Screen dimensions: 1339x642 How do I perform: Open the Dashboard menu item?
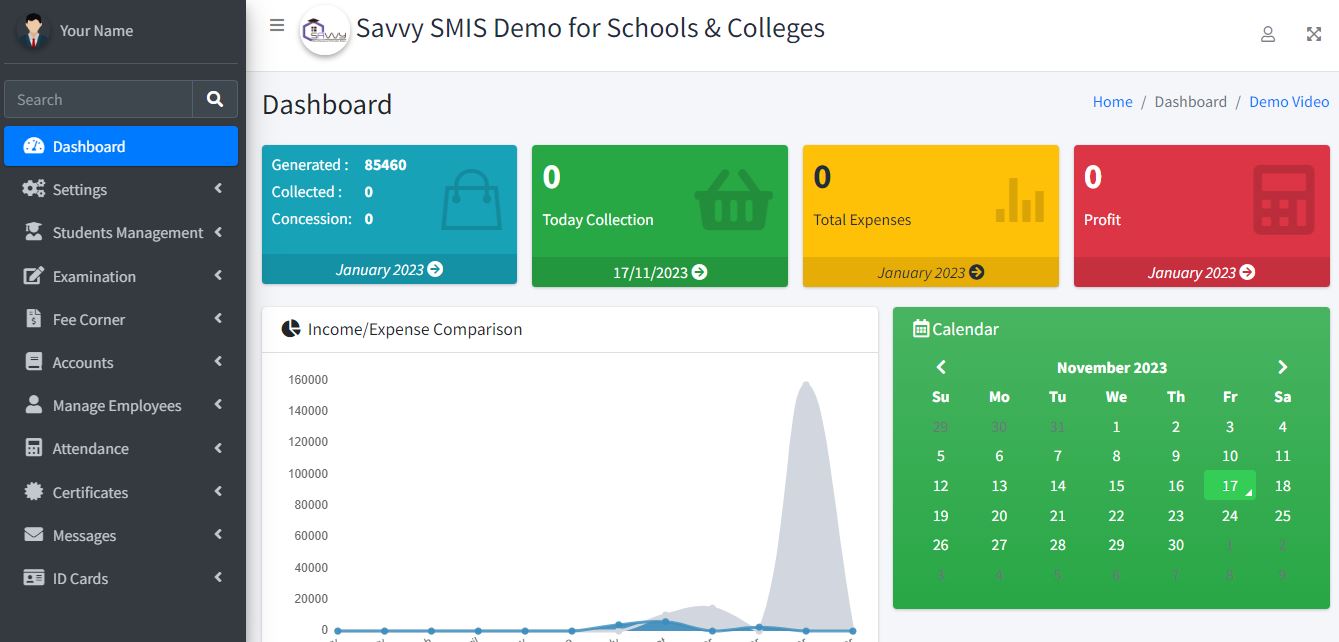coord(121,146)
